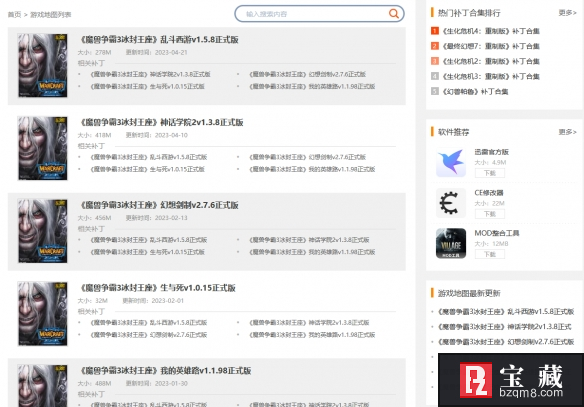Open 乱斗西游v1.5.8正式版 in 游戏地图最新更新
This screenshot has width=584, height=407.
(x=506, y=311)
